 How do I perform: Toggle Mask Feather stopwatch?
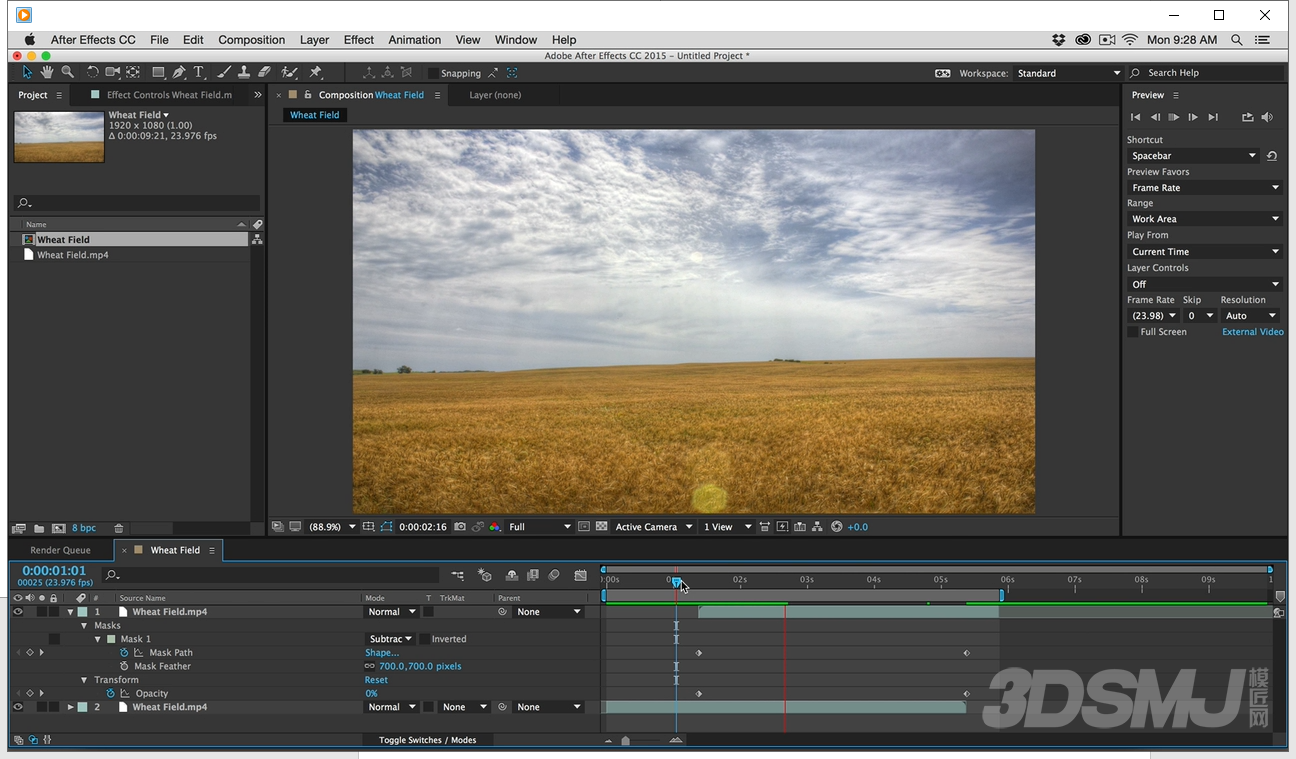pyautogui.click(x=124, y=666)
